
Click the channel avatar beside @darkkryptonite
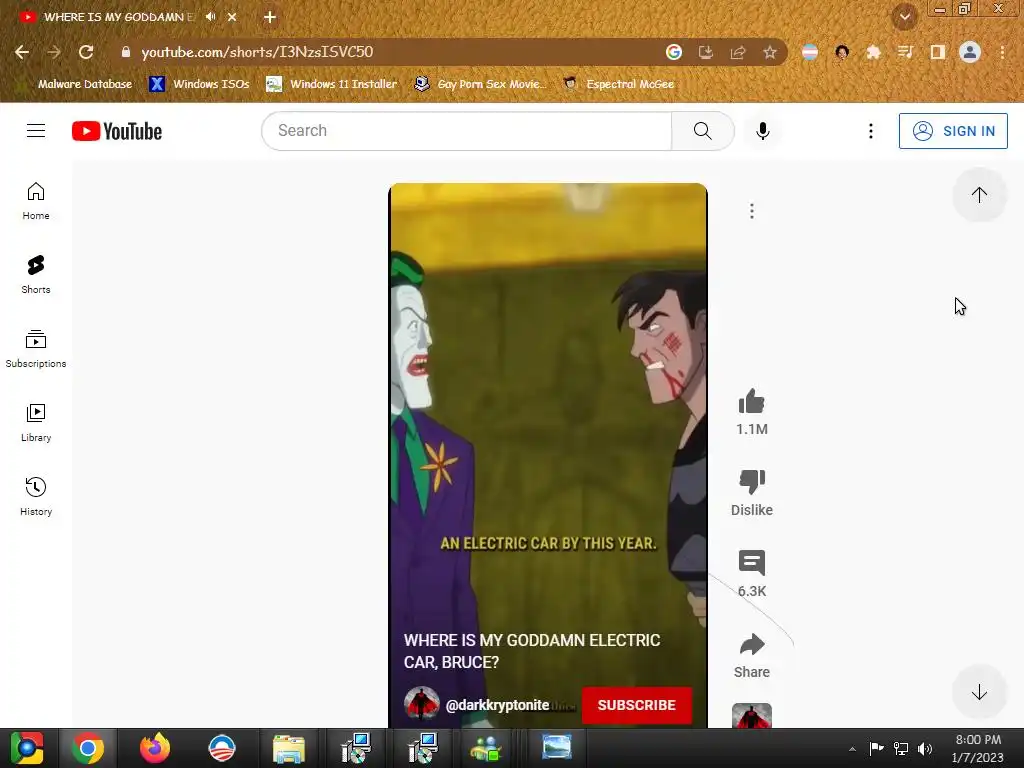tap(421, 704)
